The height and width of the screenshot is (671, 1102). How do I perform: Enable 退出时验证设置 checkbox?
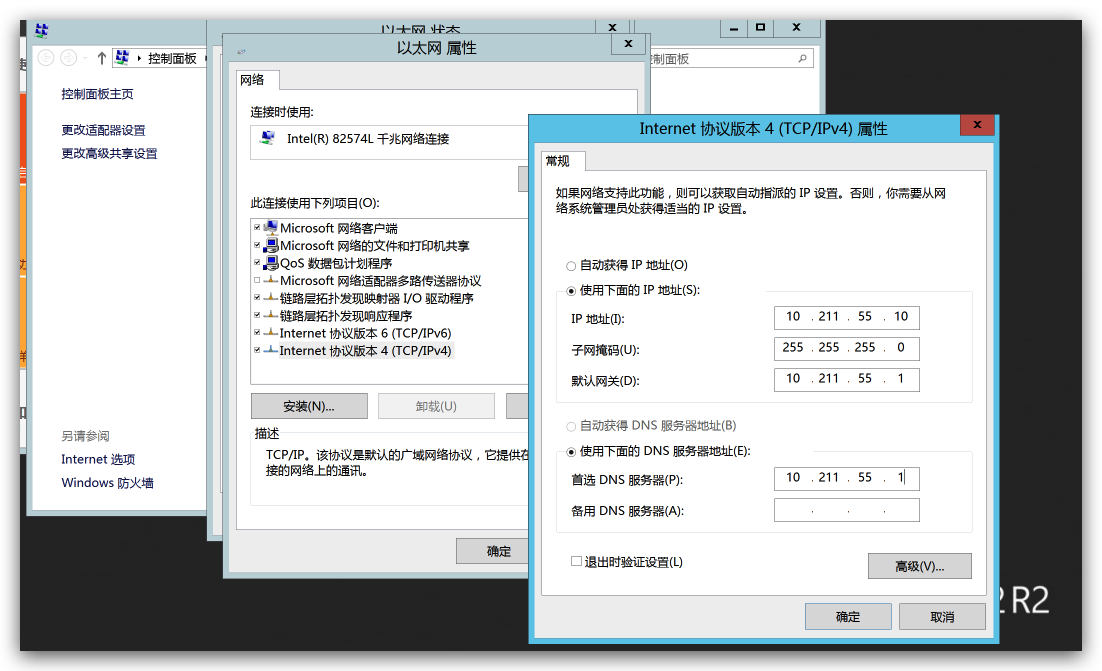pos(576,562)
